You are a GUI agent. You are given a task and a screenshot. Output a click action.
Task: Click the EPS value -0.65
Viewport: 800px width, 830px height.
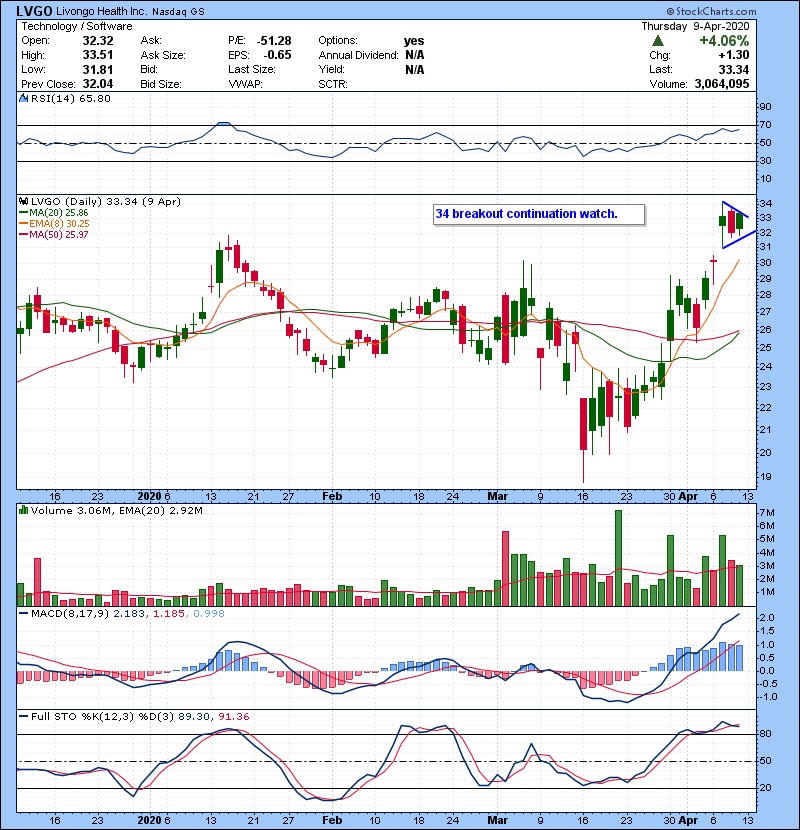(x=277, y=55)
